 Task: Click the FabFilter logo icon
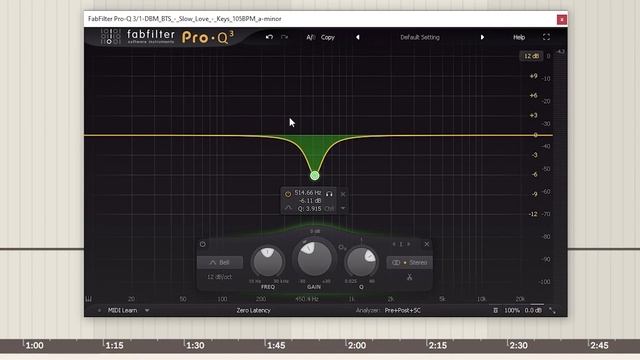(x=111, y=36)
